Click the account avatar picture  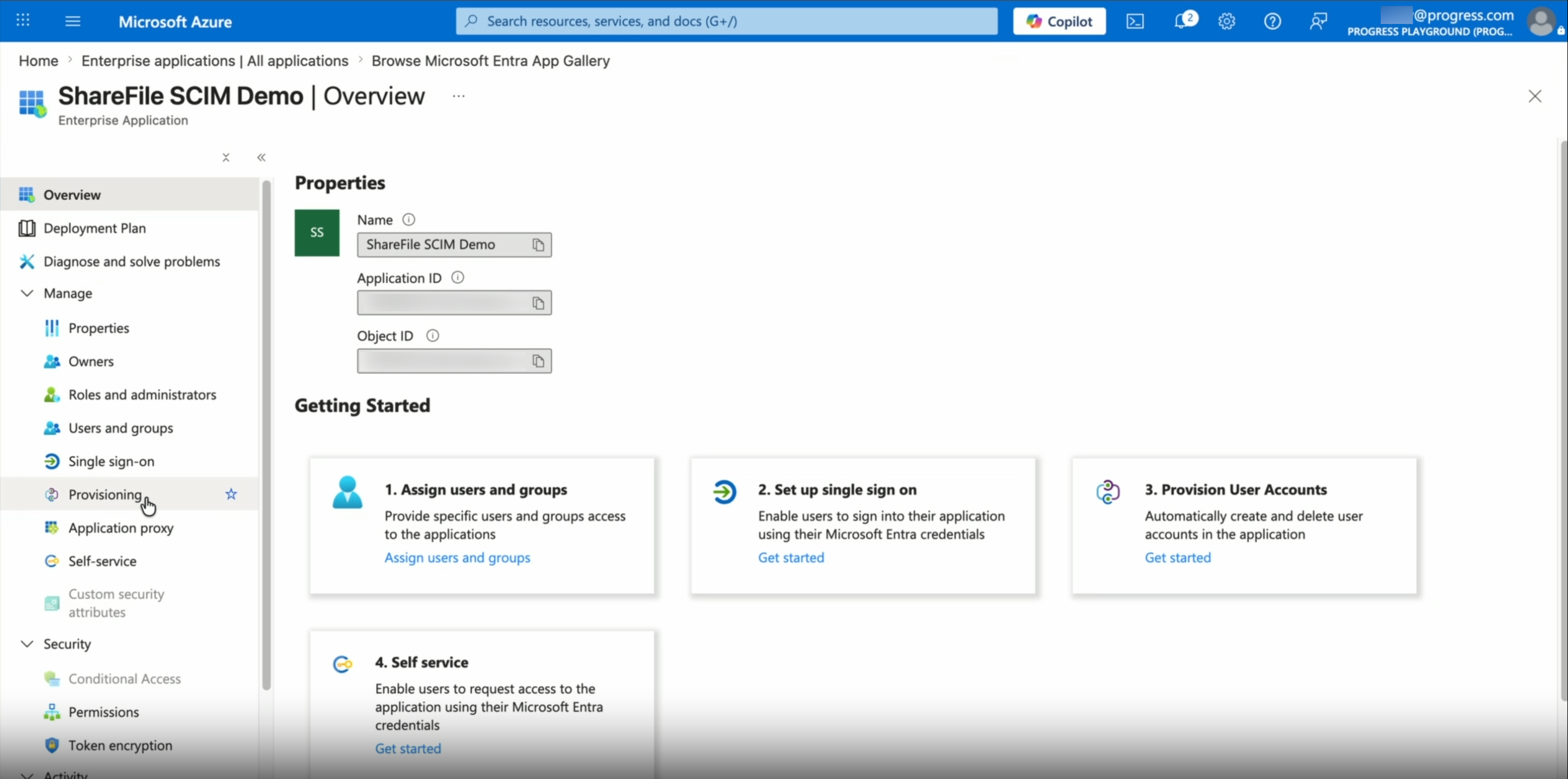coord(1541,21)
